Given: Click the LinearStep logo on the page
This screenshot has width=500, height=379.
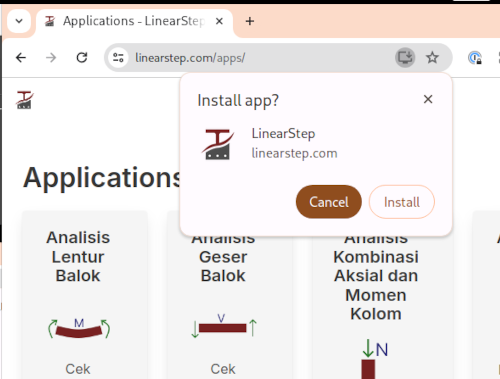Looking at the screenshot, I should click(25, 100).
